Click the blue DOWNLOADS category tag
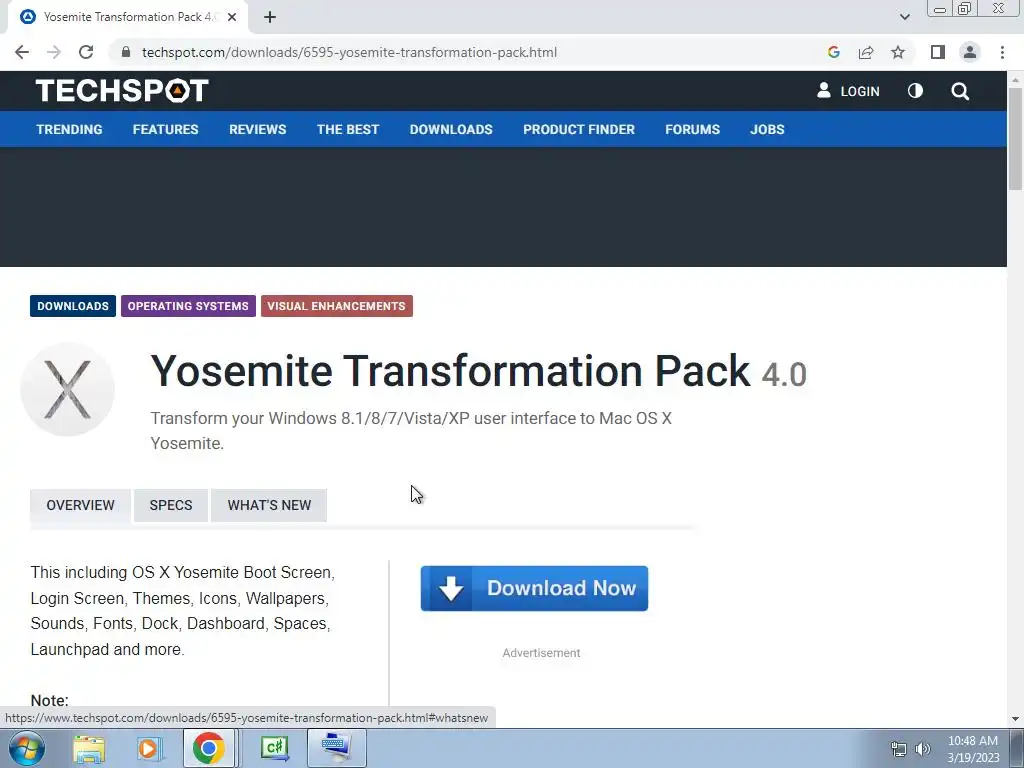 pyautogui.click(x=73, y=306)
